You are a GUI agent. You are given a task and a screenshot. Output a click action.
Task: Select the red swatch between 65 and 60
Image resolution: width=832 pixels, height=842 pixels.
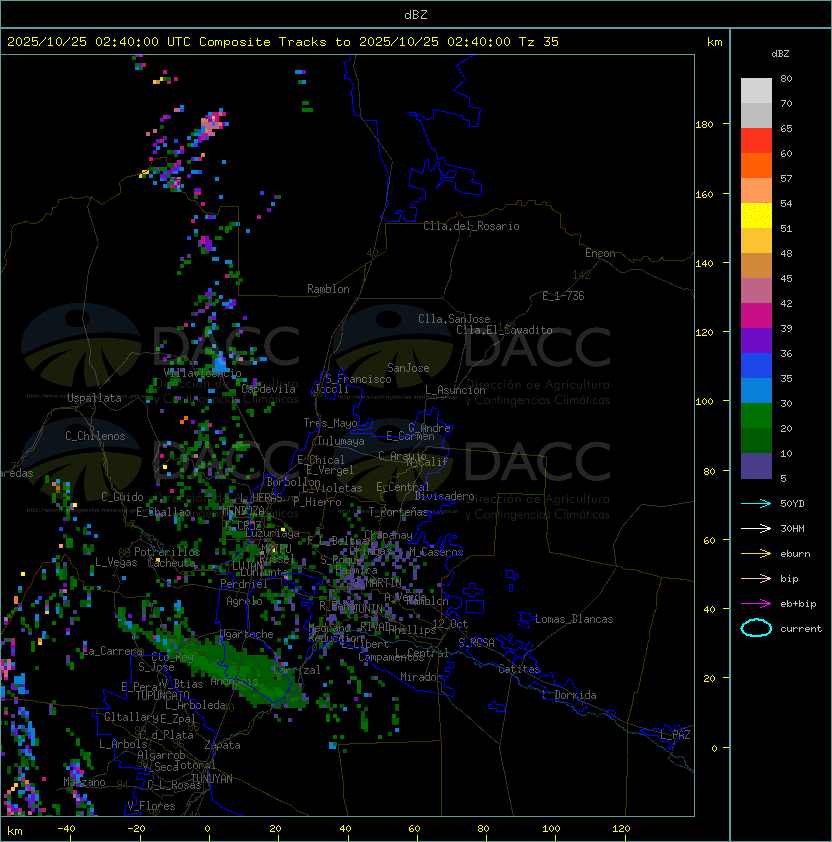(x=756, y=141)
